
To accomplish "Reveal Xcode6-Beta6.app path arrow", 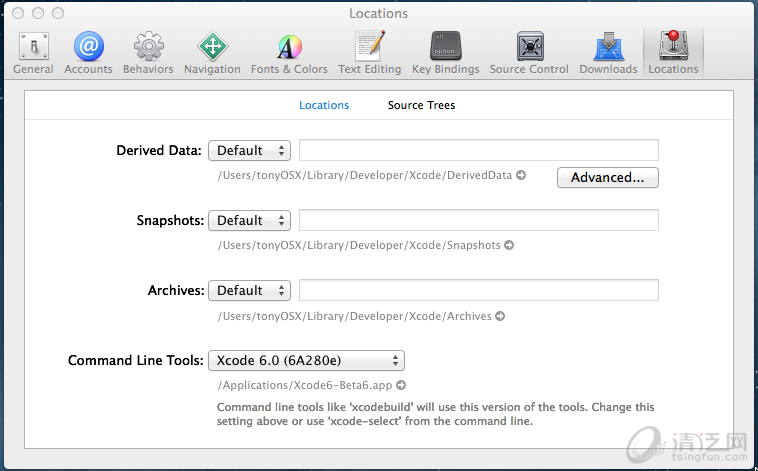I will coord(401,385).
